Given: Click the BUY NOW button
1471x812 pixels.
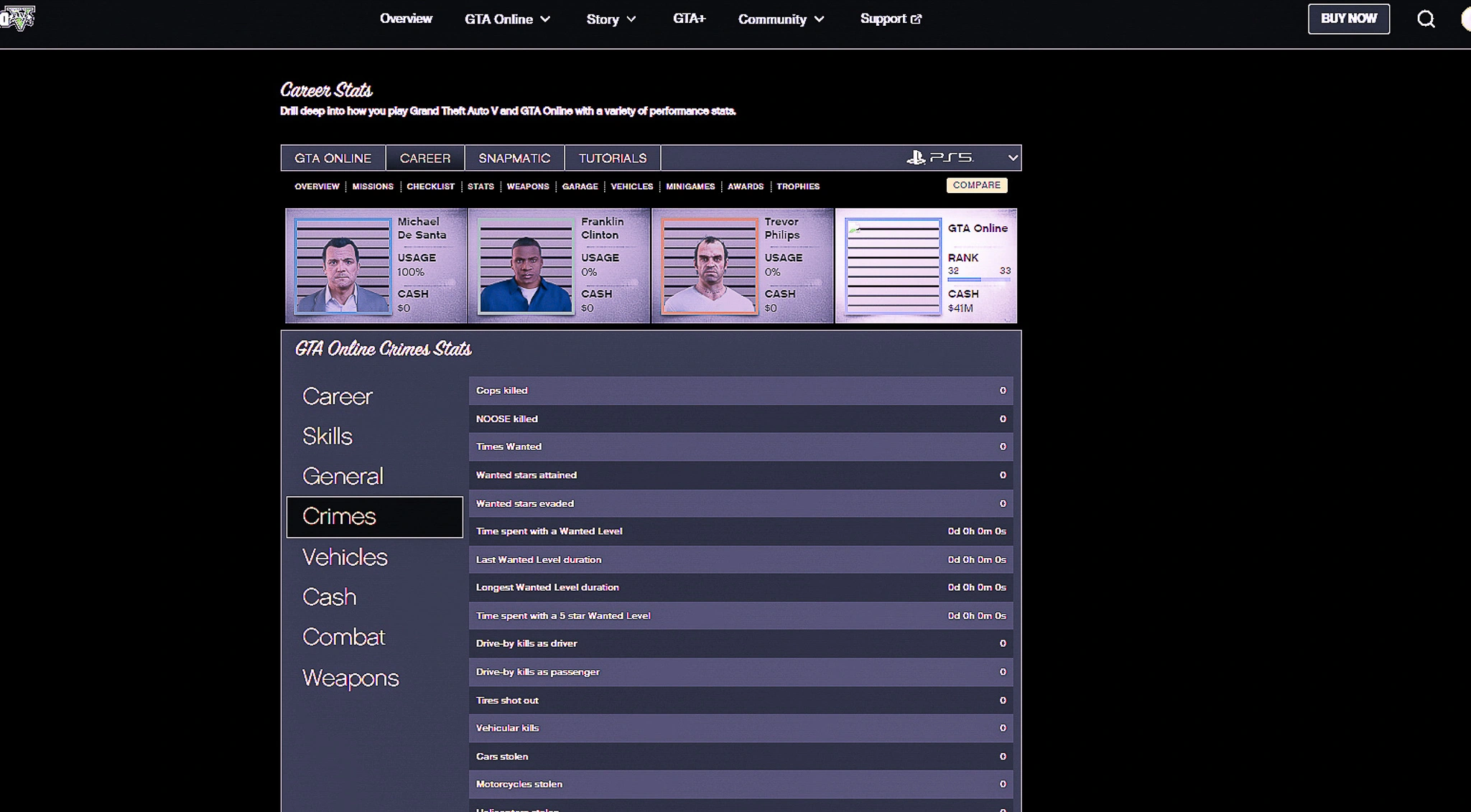Looking at the screenshot, I should (x=1348, y=19).
